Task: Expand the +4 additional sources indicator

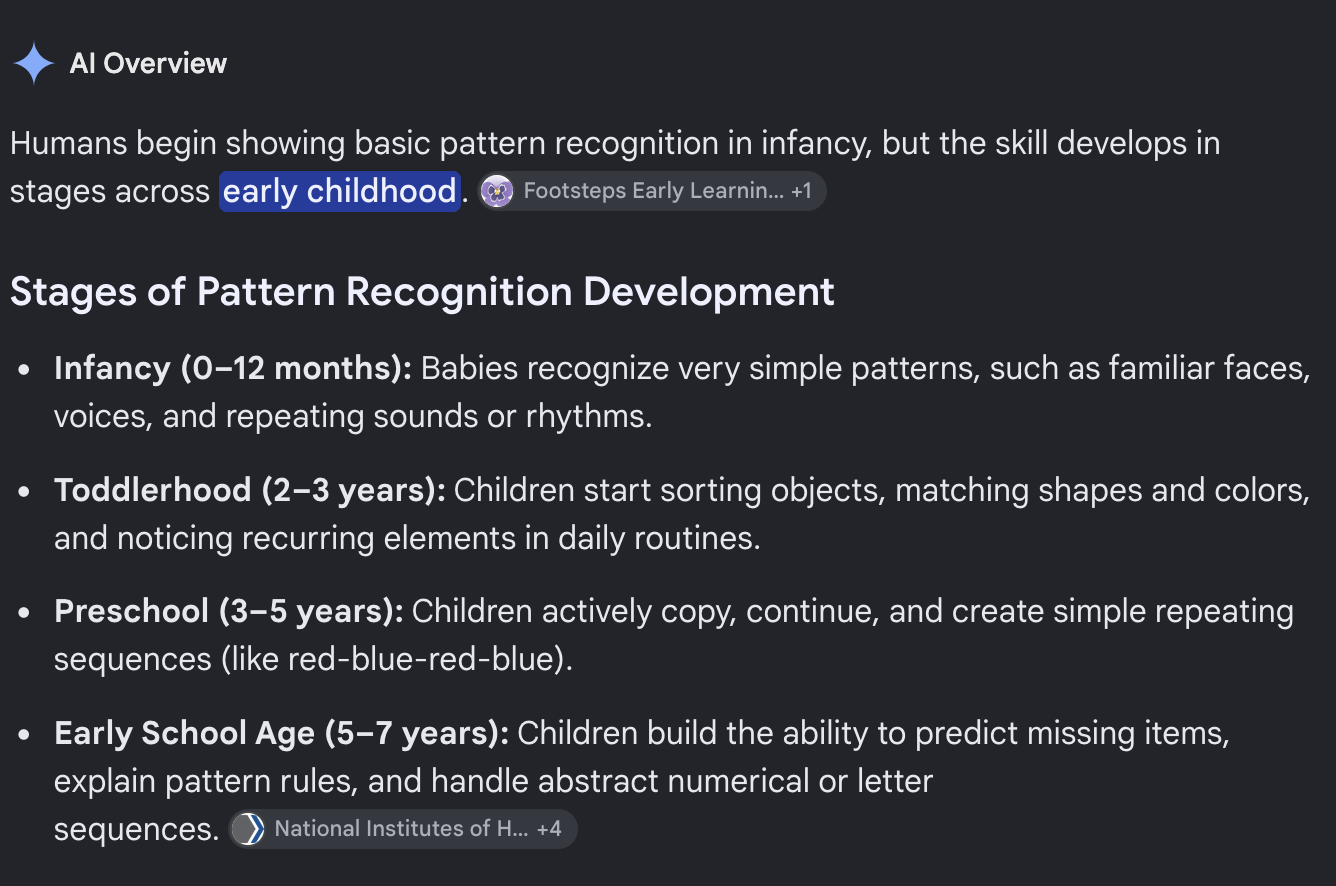Action: pyautogui.click(x=549, y=829)
